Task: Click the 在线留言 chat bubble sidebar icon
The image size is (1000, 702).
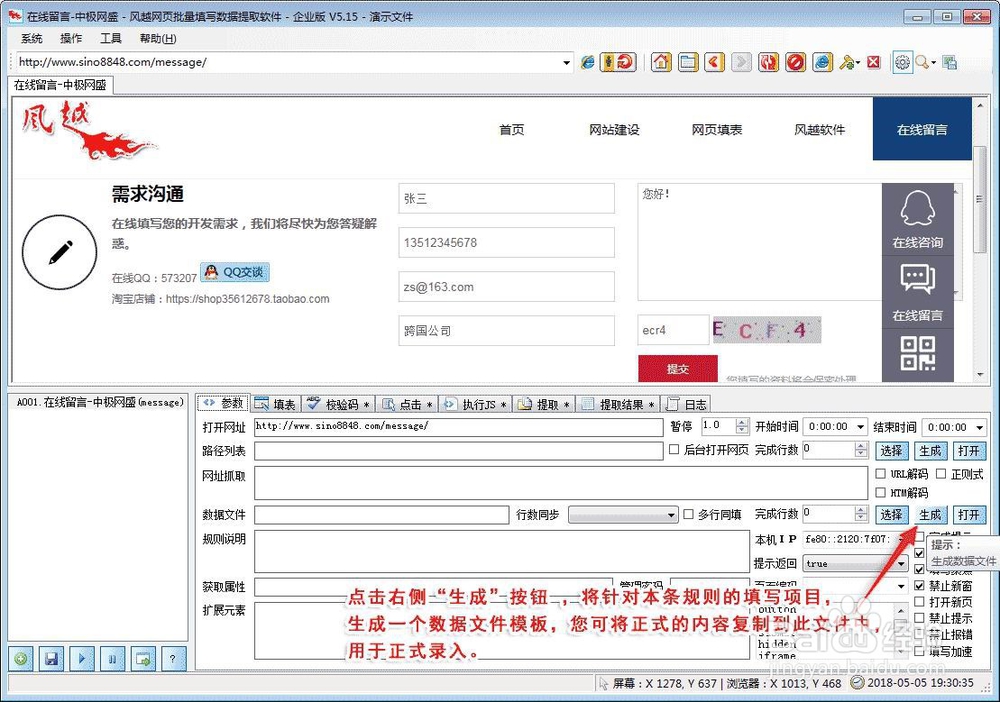Action: click(x=918, y=292)
